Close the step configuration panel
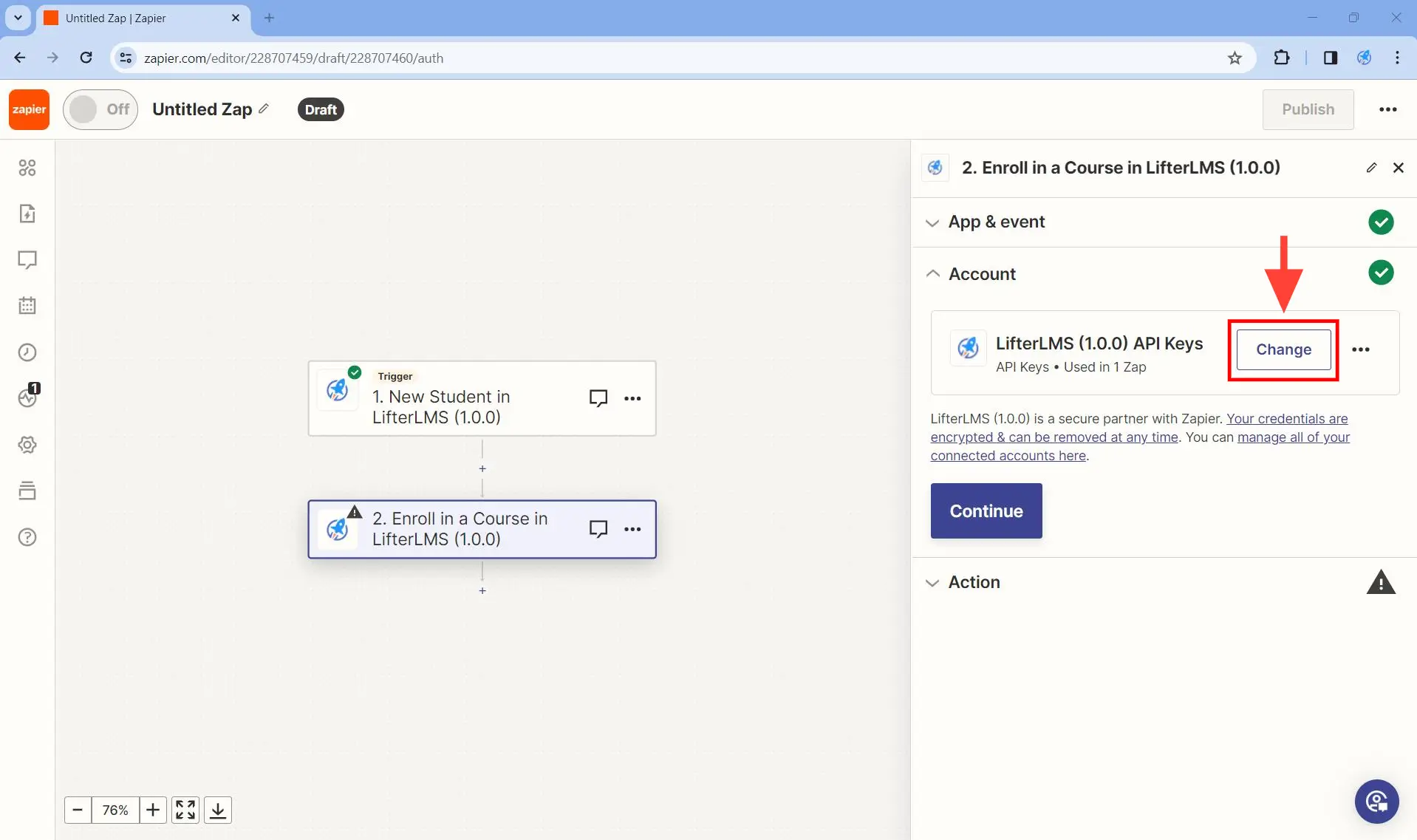 [x=1398, y=168]
